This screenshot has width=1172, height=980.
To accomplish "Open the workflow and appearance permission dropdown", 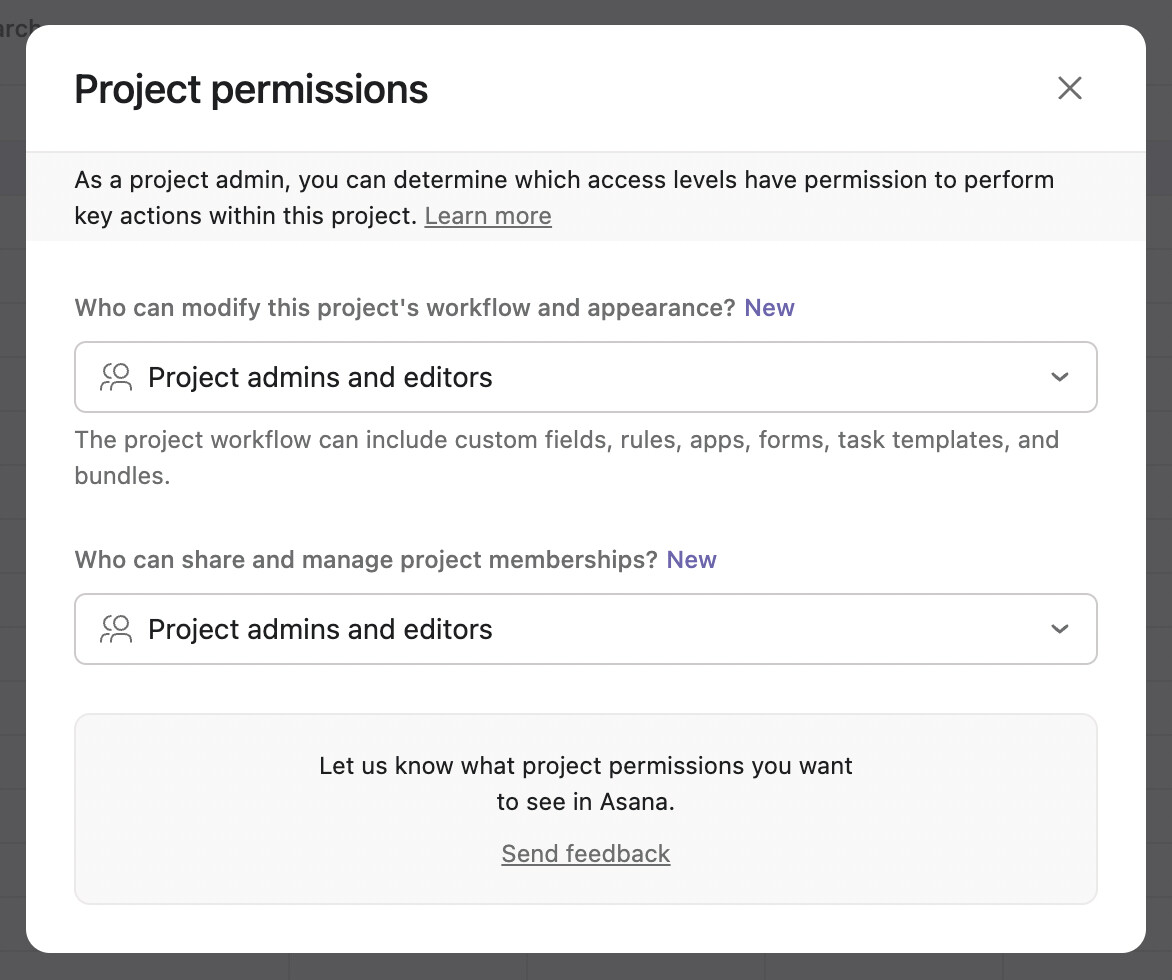I will click(x=586, y=377).
